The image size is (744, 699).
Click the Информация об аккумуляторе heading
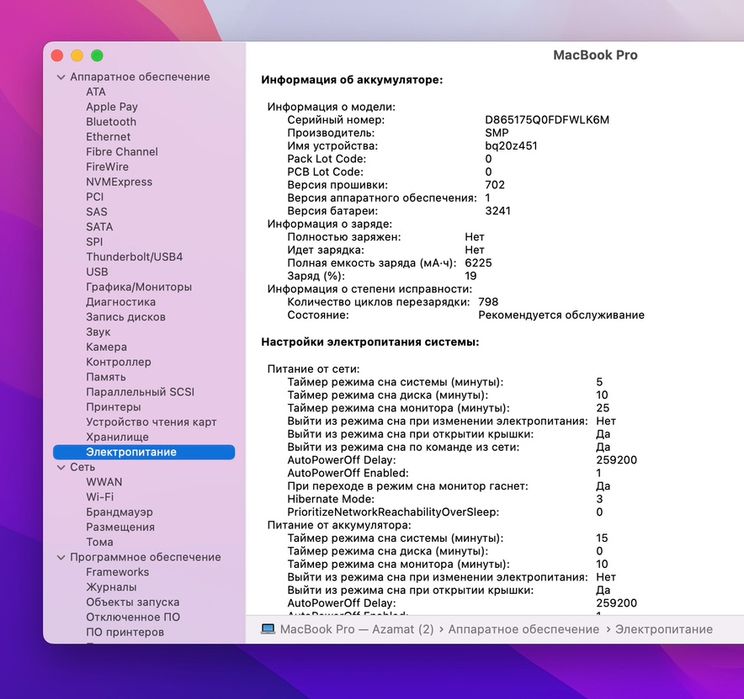point(352,80)
